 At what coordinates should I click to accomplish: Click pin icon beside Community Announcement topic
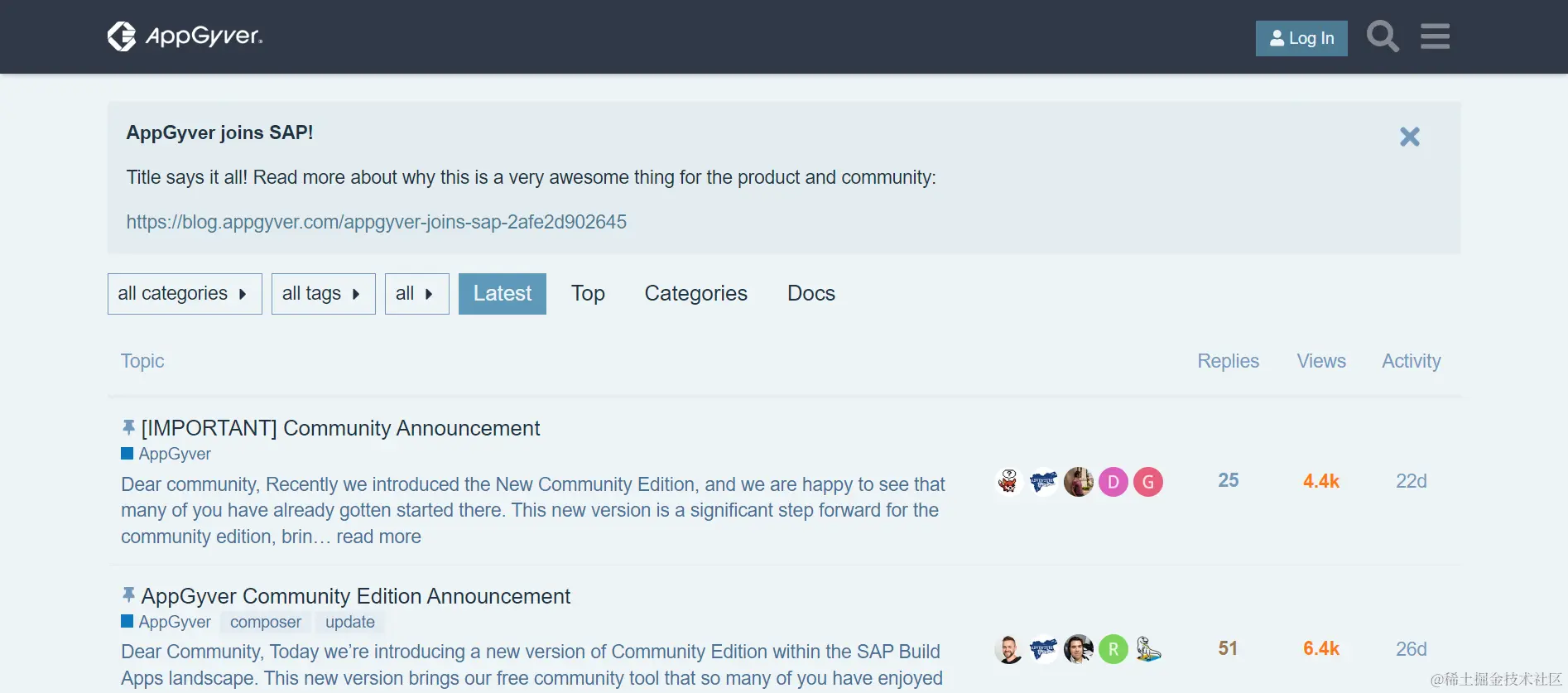(128, 427)
